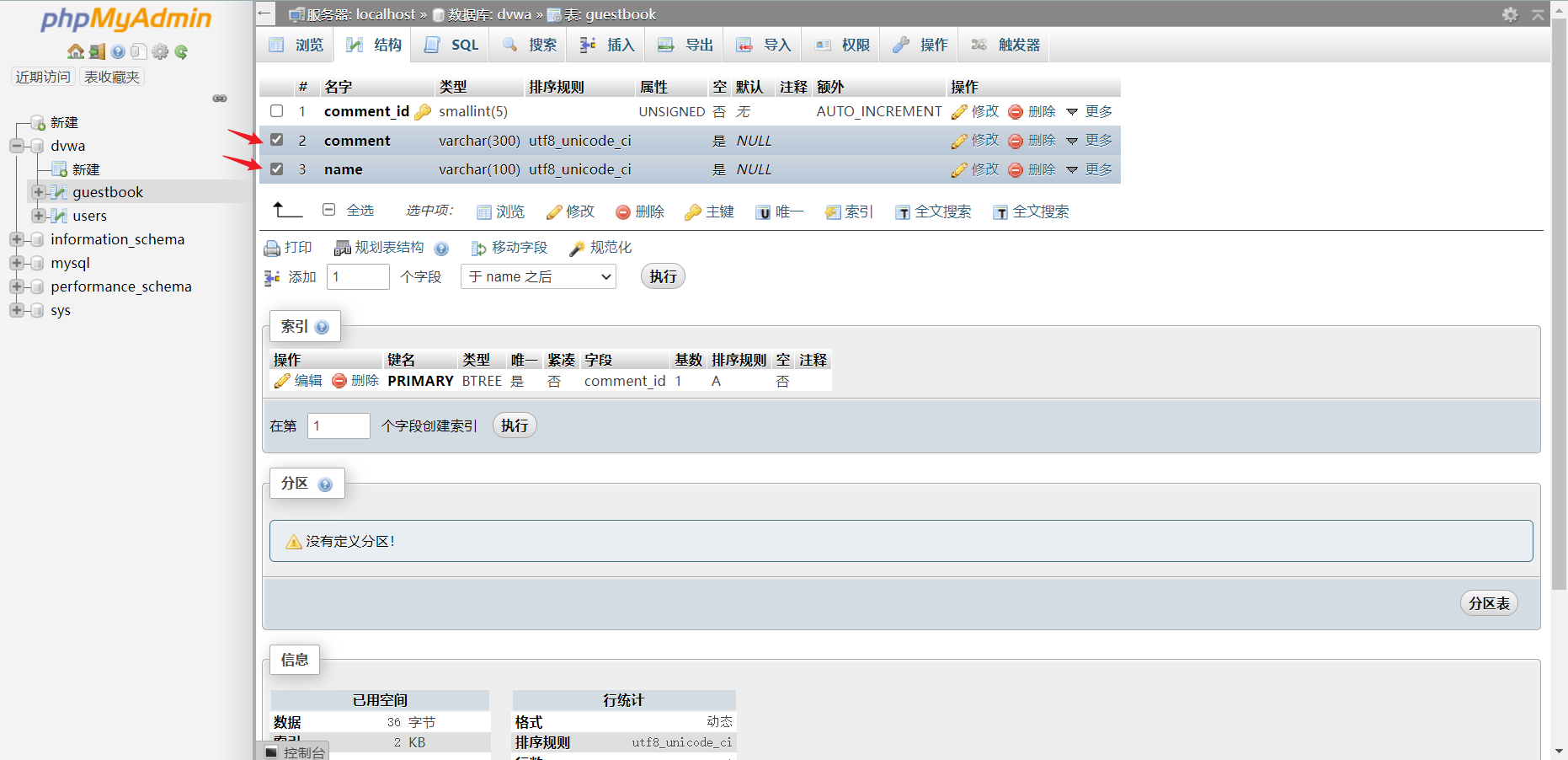Switch to the SQL tab
Screen dimensions: 1568x760
click(452, 45)
